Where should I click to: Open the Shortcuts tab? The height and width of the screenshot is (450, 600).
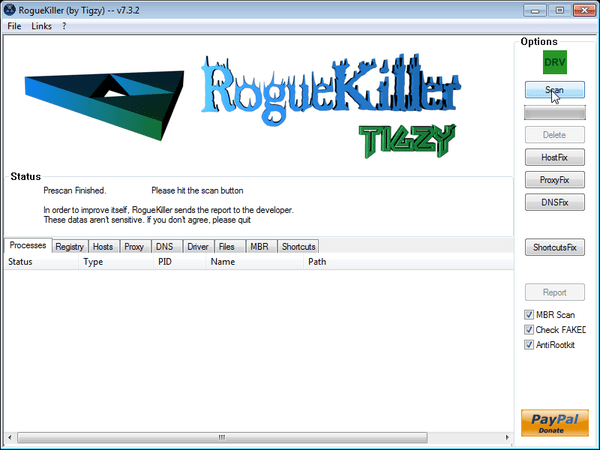(298, 247)
